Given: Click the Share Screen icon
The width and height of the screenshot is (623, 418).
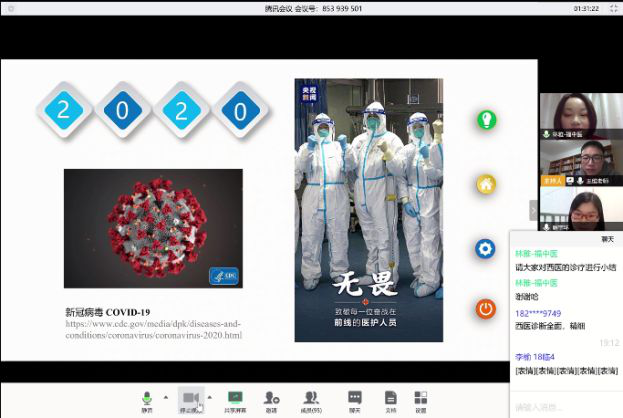Looking at the screenshot, I should [x=235, y=399].
